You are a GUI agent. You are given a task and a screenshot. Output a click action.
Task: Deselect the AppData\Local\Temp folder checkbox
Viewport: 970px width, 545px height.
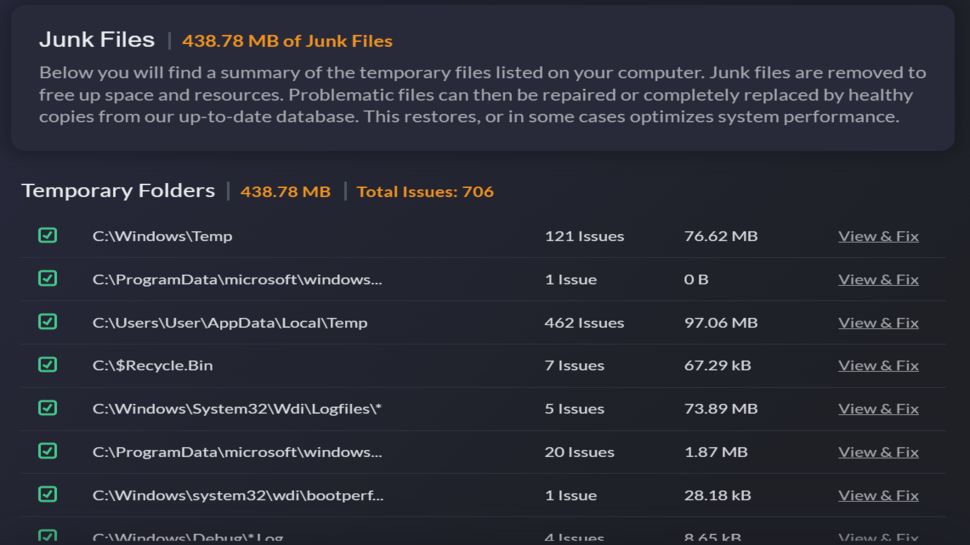click(x=47, y=322)
